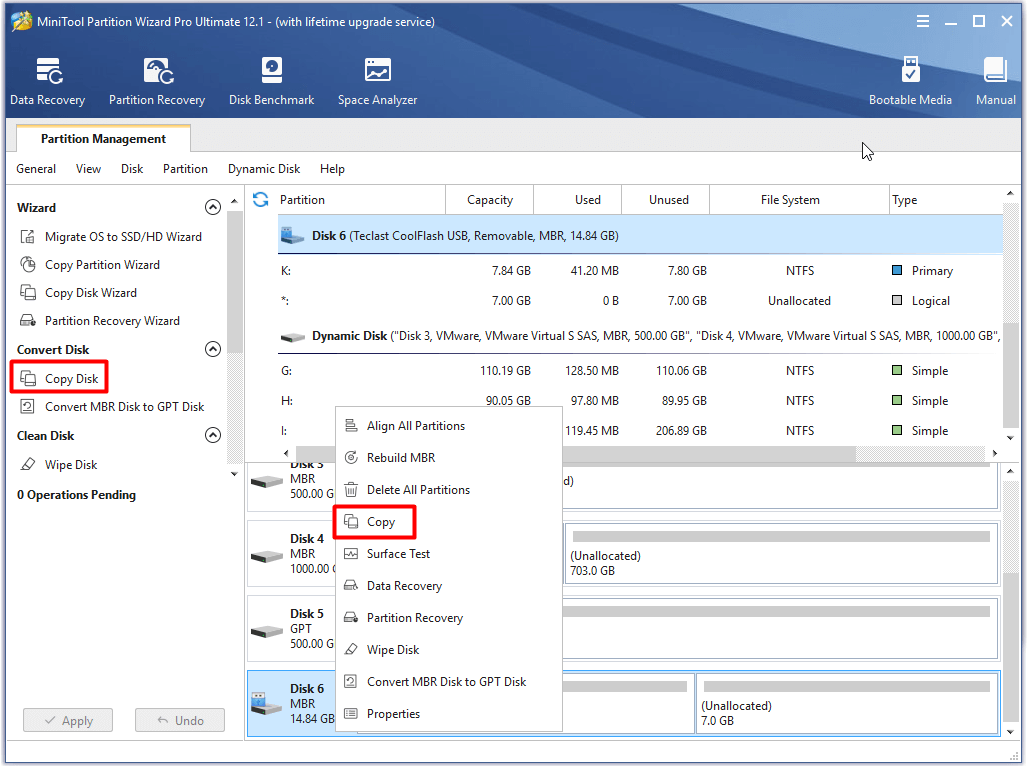
Task: Click the Disk 6 7.0 GB unallocated block
Action: 847,704
